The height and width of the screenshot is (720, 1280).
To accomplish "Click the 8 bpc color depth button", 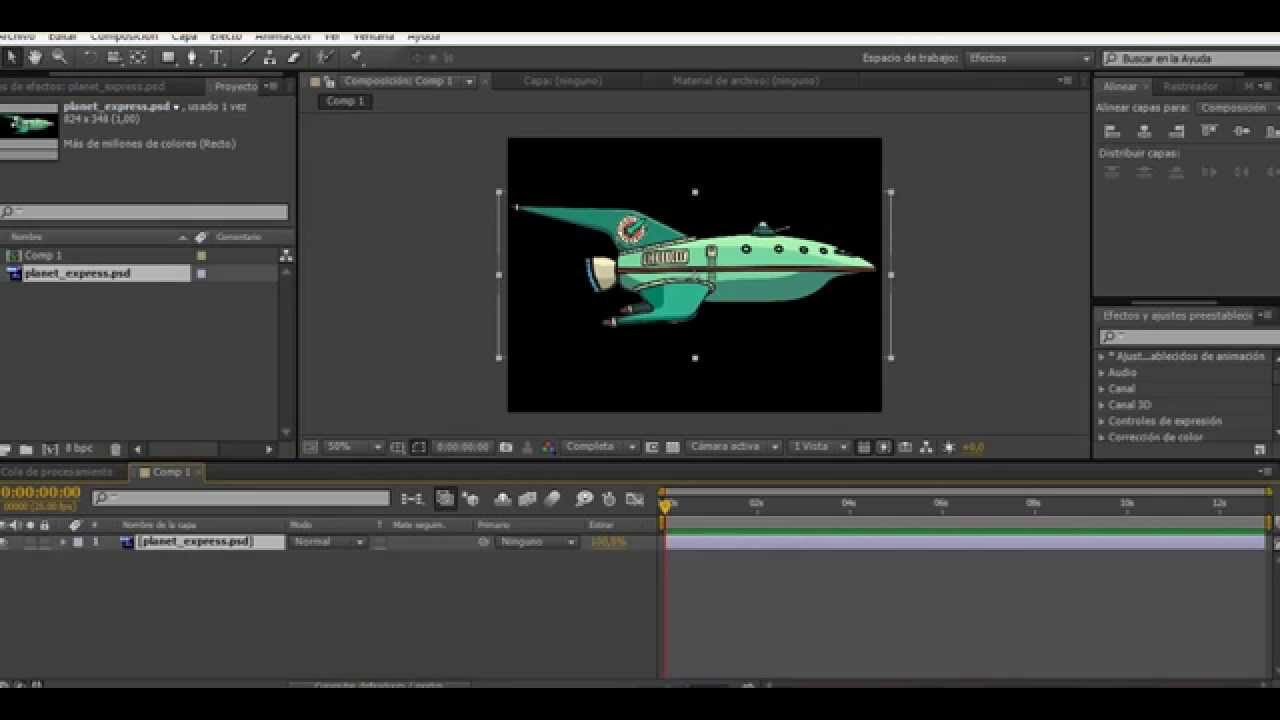I will coord(79,450).
